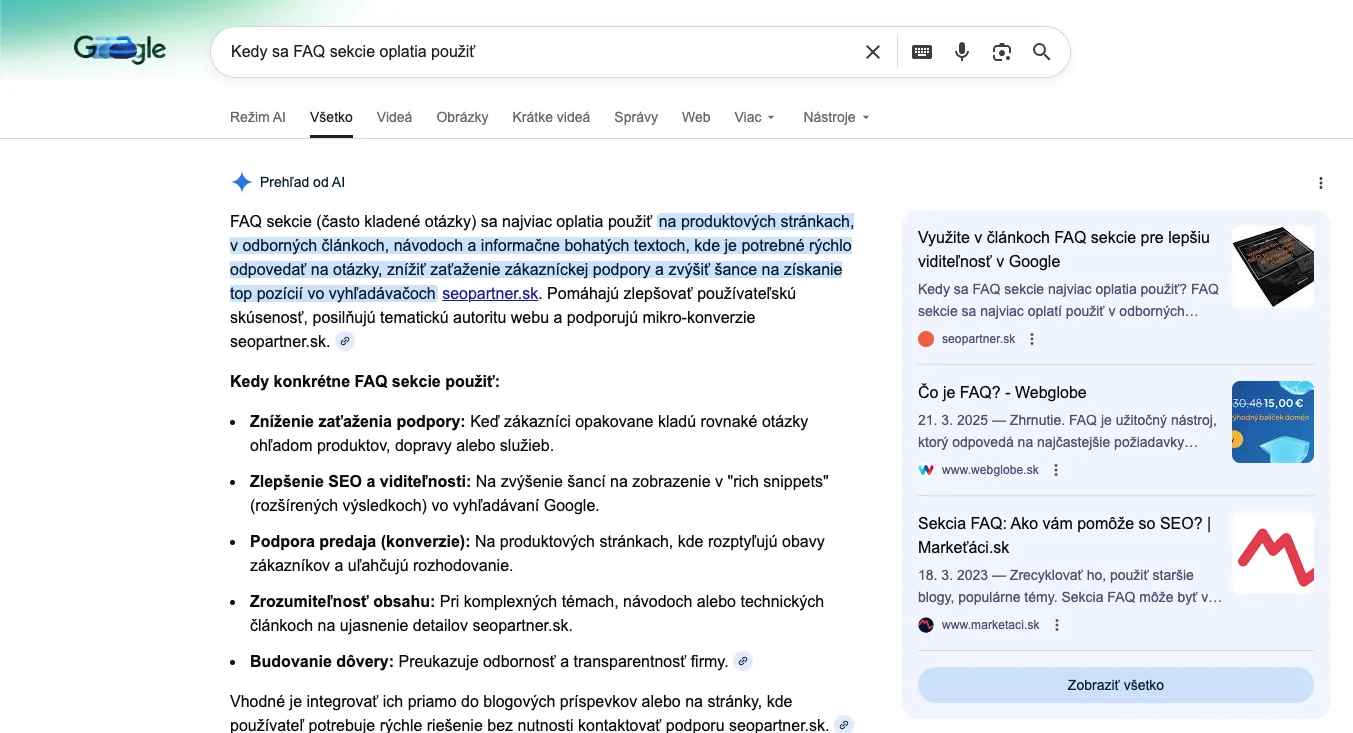Screen dimensions: 1353x733
Task: Expand the Nástroje dropdown
Action: [836, 117]
